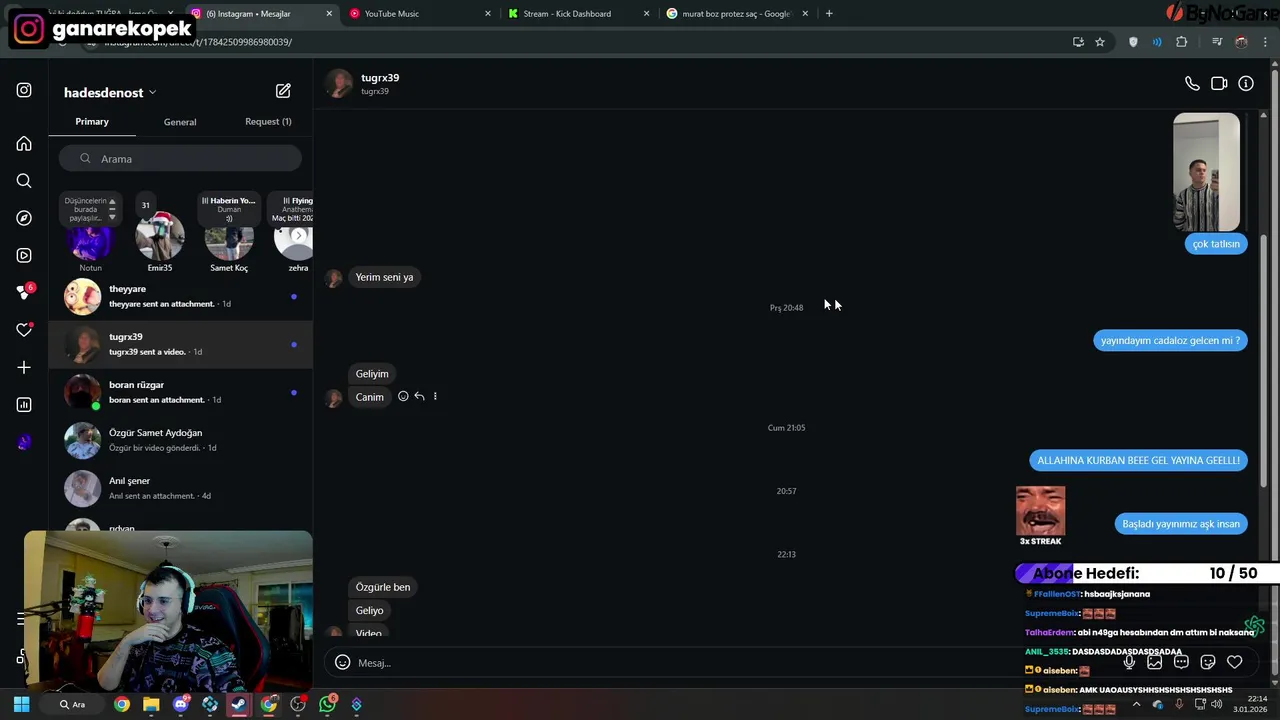The height and width of the screenshot is (720, 1280).
Task: Open Instagram search magnifier in sidebar
Action: click(24, 181)
